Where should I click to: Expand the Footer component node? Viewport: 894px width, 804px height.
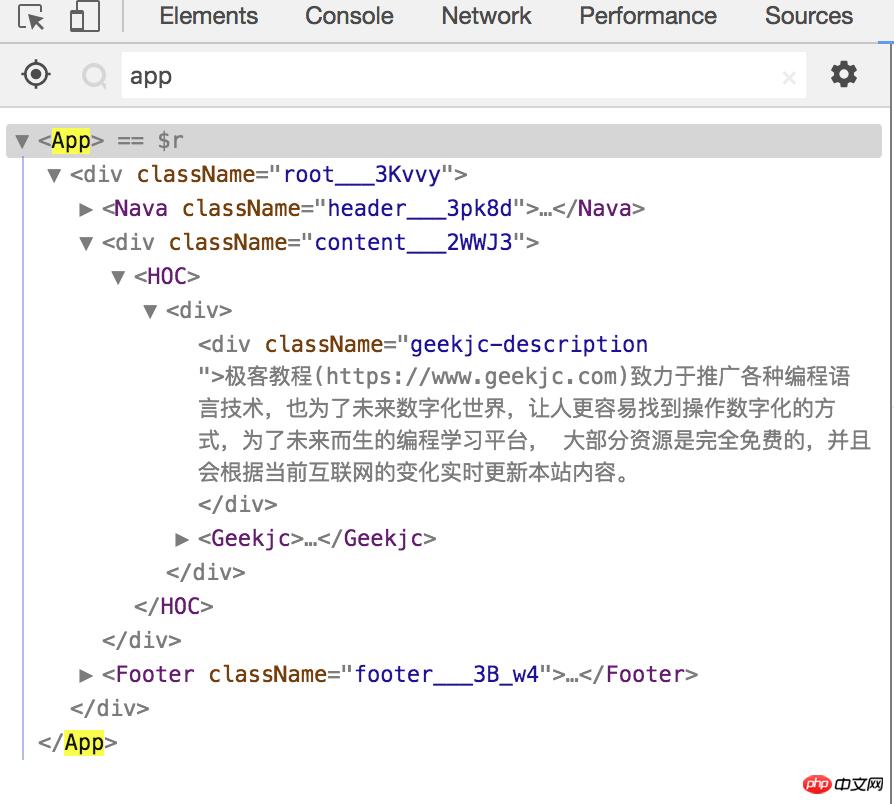[x=85, y=674]
